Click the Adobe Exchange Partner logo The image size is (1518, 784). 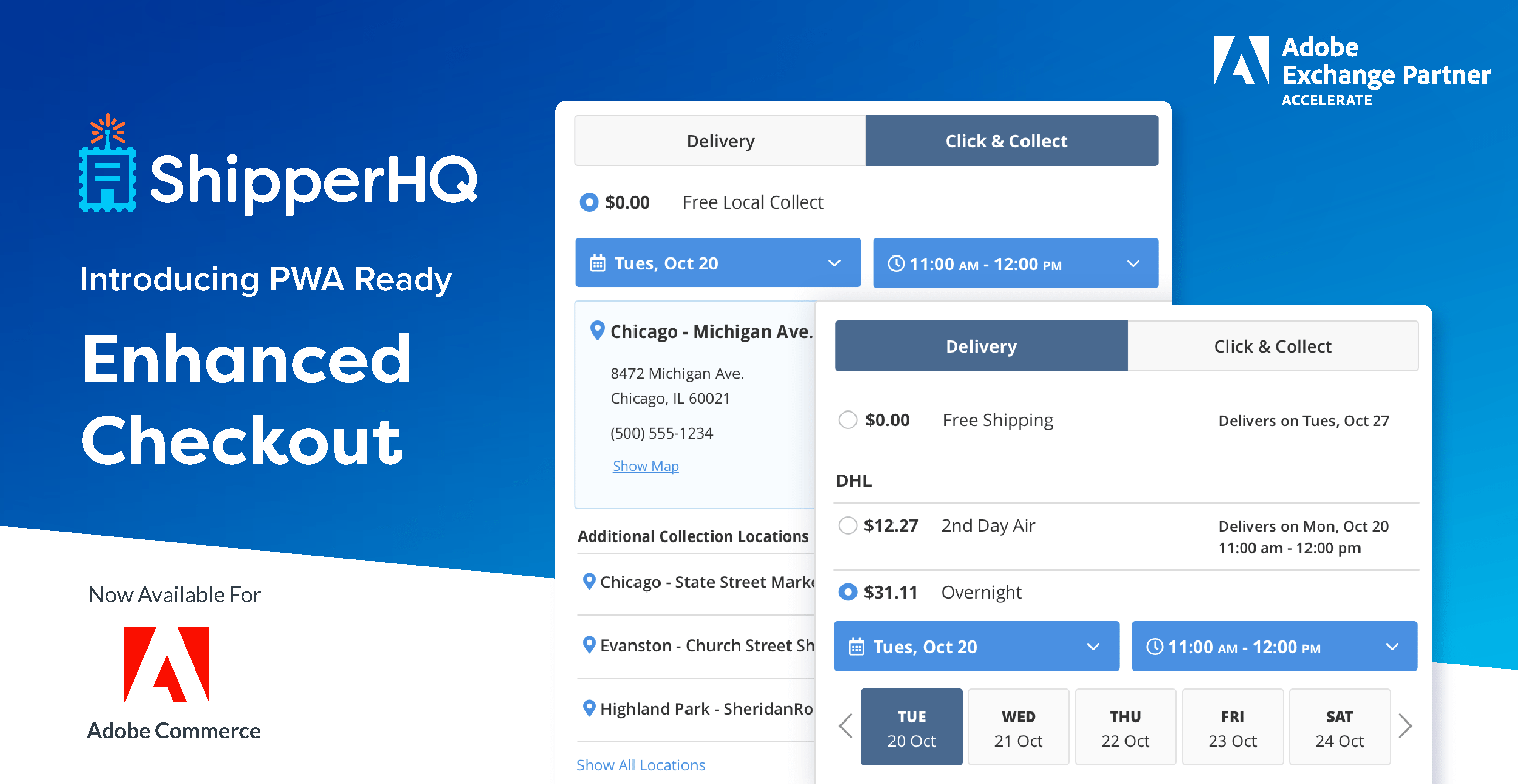point(1352,71)
